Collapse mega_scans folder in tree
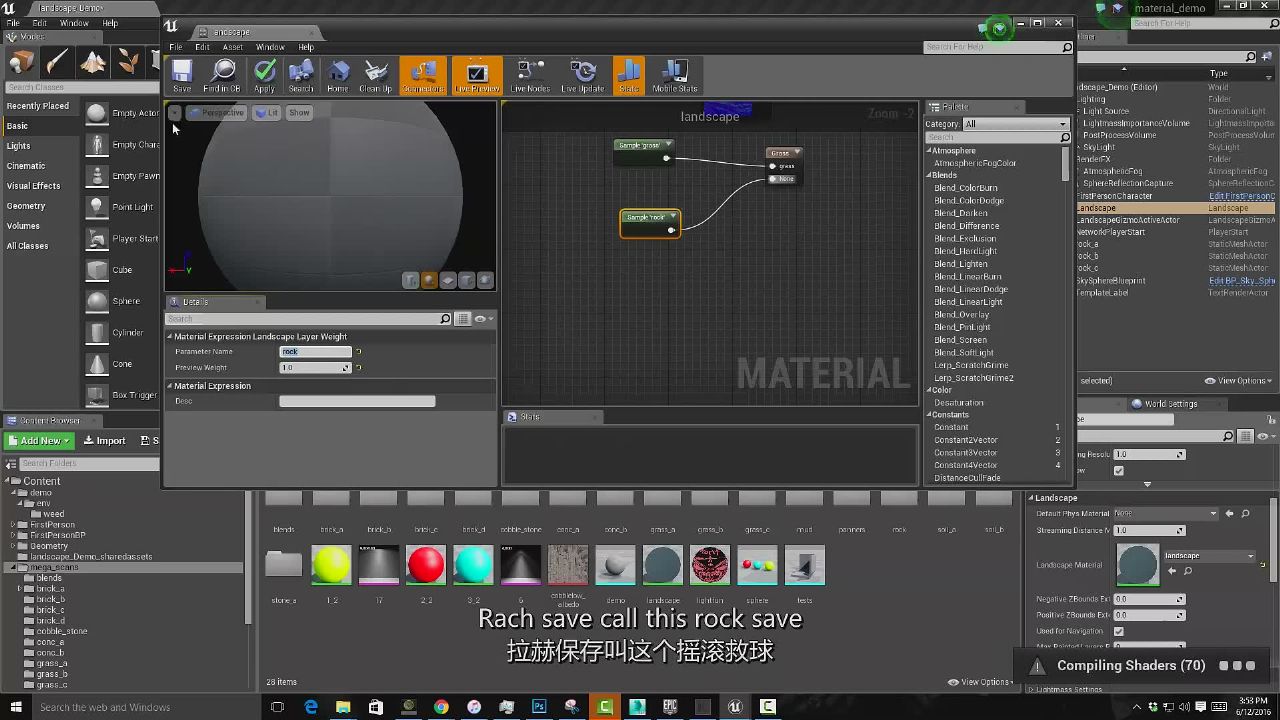Viewport: 1280px width, 720px height. tap(14, 568)
